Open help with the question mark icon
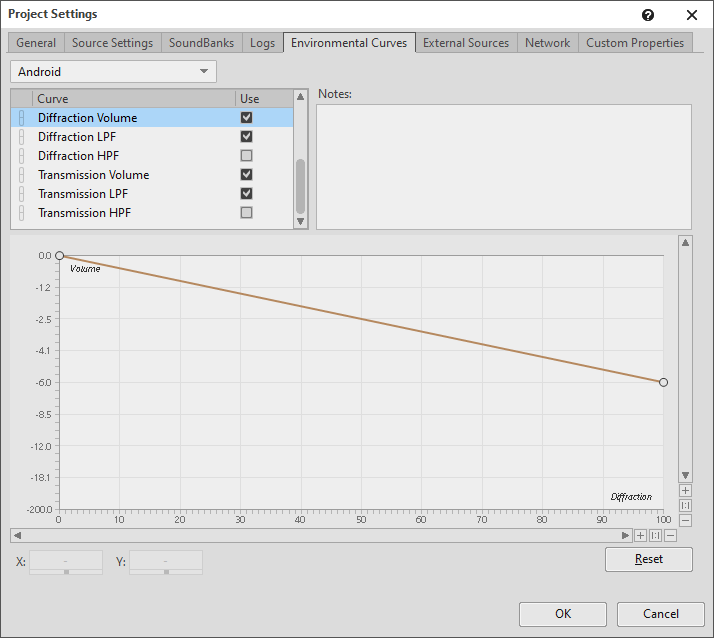This screenshot has height=638, width=714. coord(648,15)
